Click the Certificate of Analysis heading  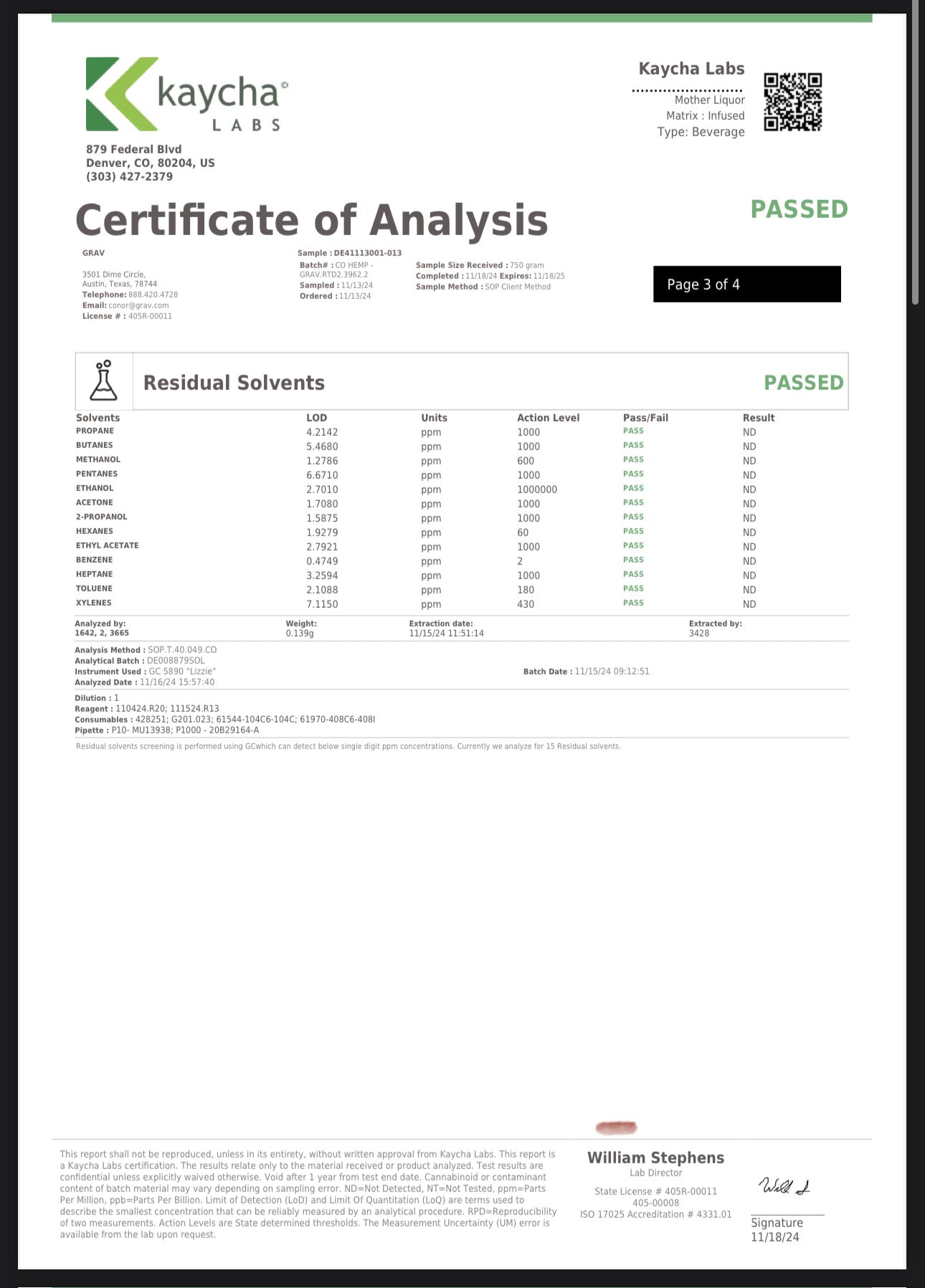[x=312, y=220]
